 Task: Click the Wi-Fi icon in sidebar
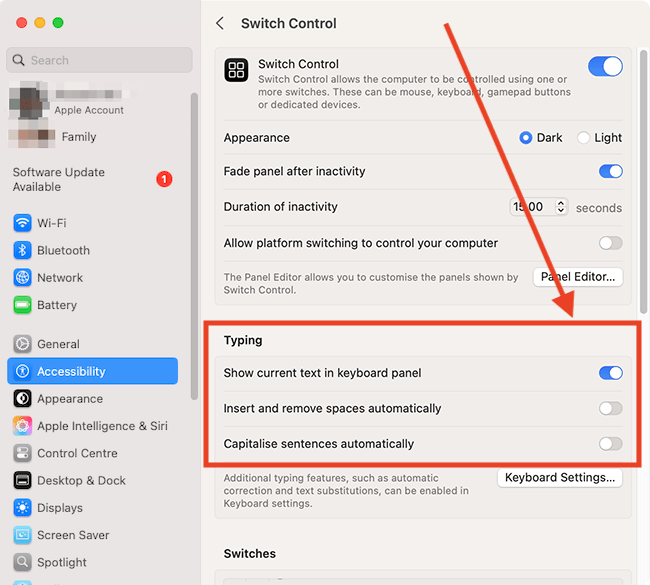[x=22, y=223]
